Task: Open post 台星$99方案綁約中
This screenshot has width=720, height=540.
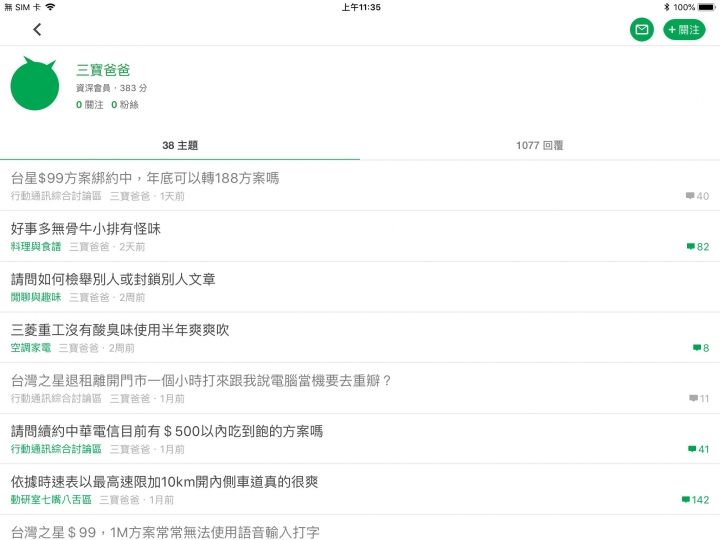Action: coord(360,186)
